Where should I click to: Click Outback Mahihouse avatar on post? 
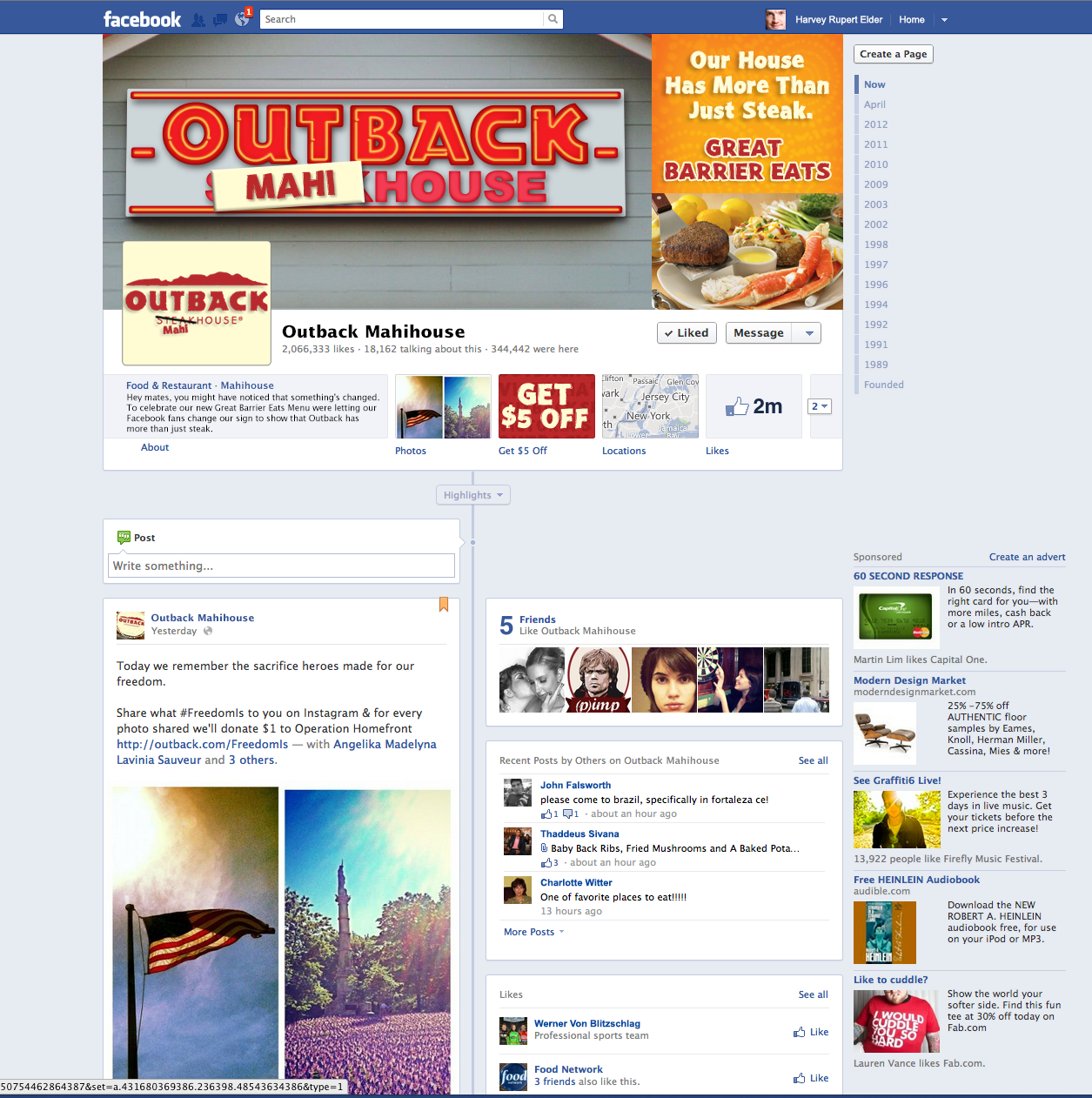131,625
